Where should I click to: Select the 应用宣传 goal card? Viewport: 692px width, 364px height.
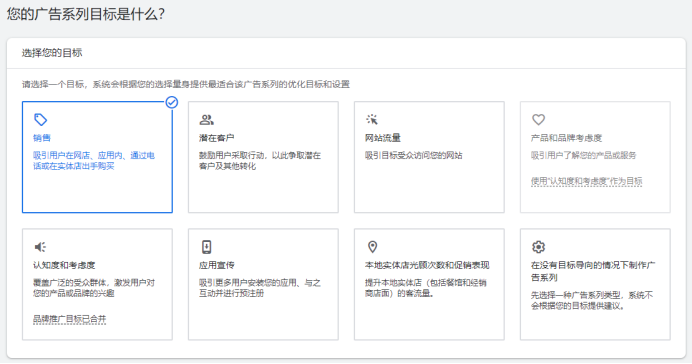click(263, 284)
